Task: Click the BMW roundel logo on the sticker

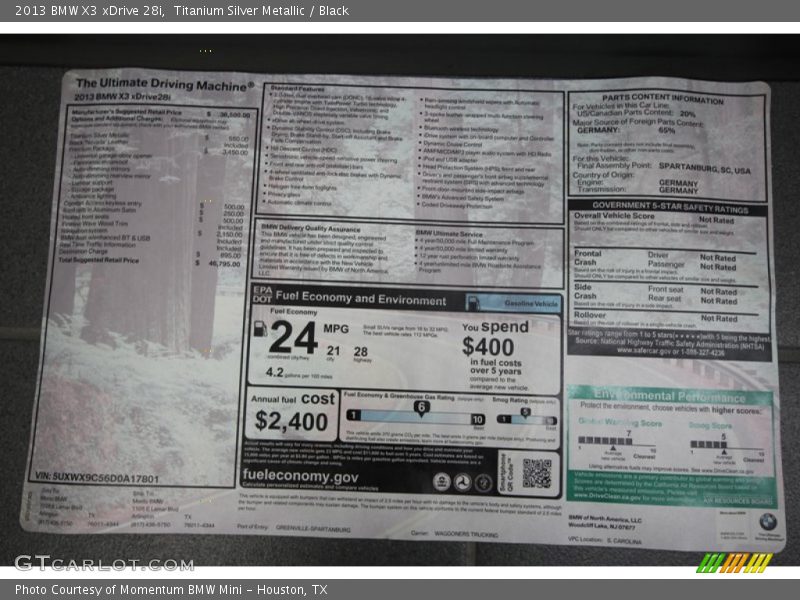Action: coord(767,521)
